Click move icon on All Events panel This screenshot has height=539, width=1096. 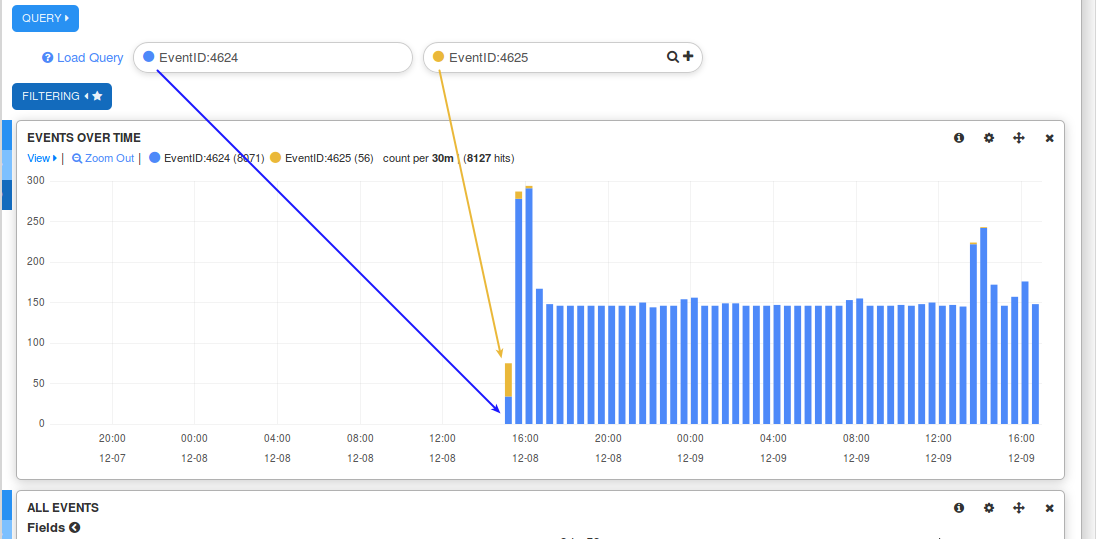coord(1019,508)
